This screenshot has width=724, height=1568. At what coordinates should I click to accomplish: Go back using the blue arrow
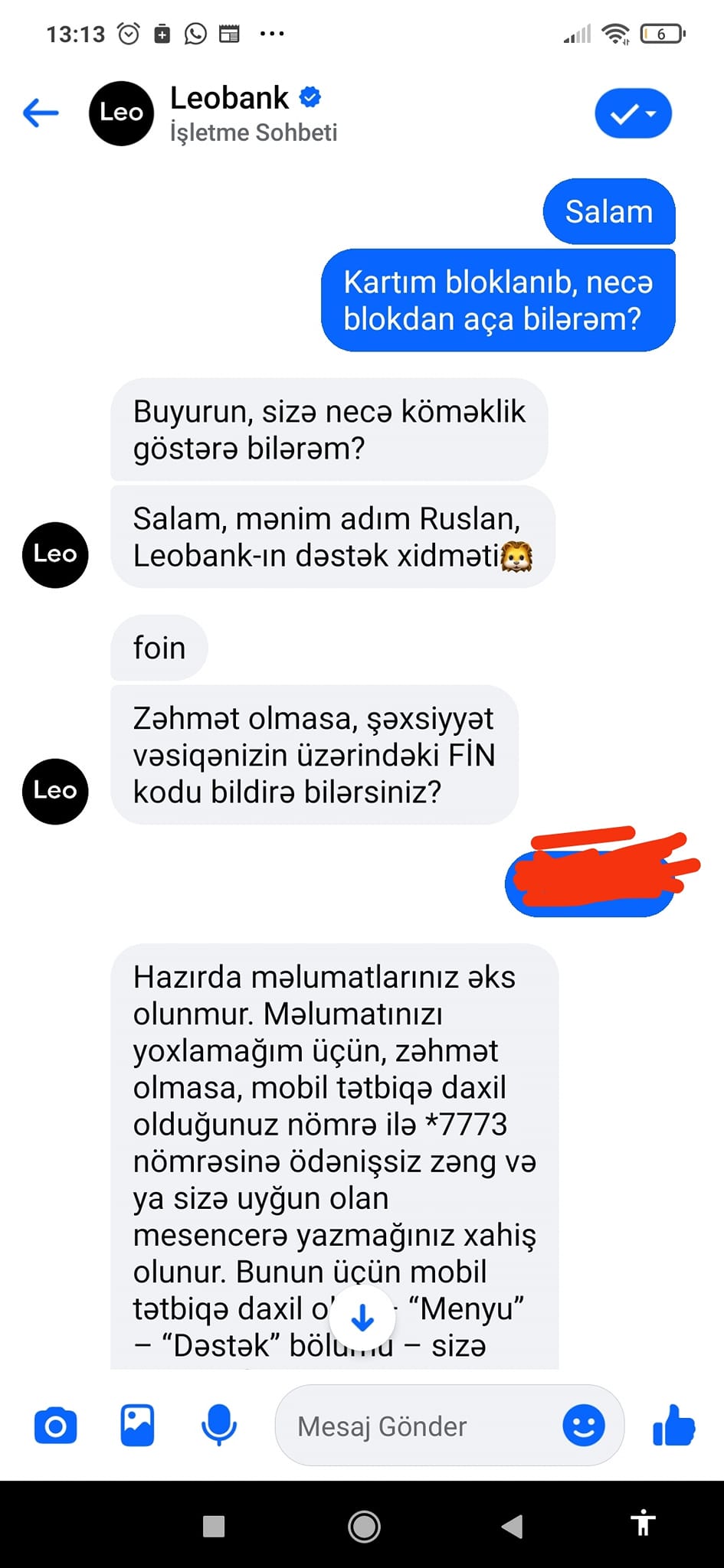(41, 113)
